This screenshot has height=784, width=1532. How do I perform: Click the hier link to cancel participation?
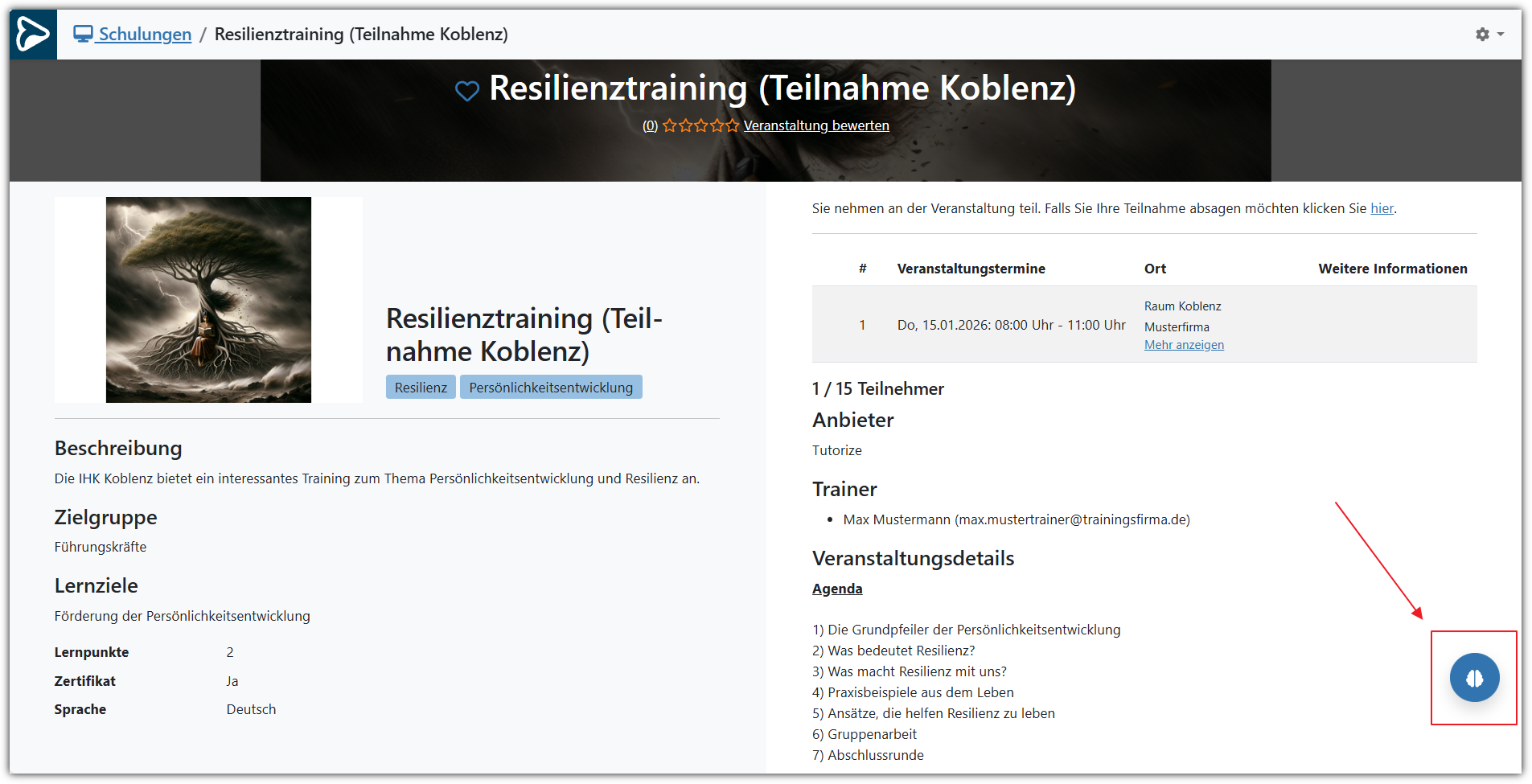point(1382,208)
